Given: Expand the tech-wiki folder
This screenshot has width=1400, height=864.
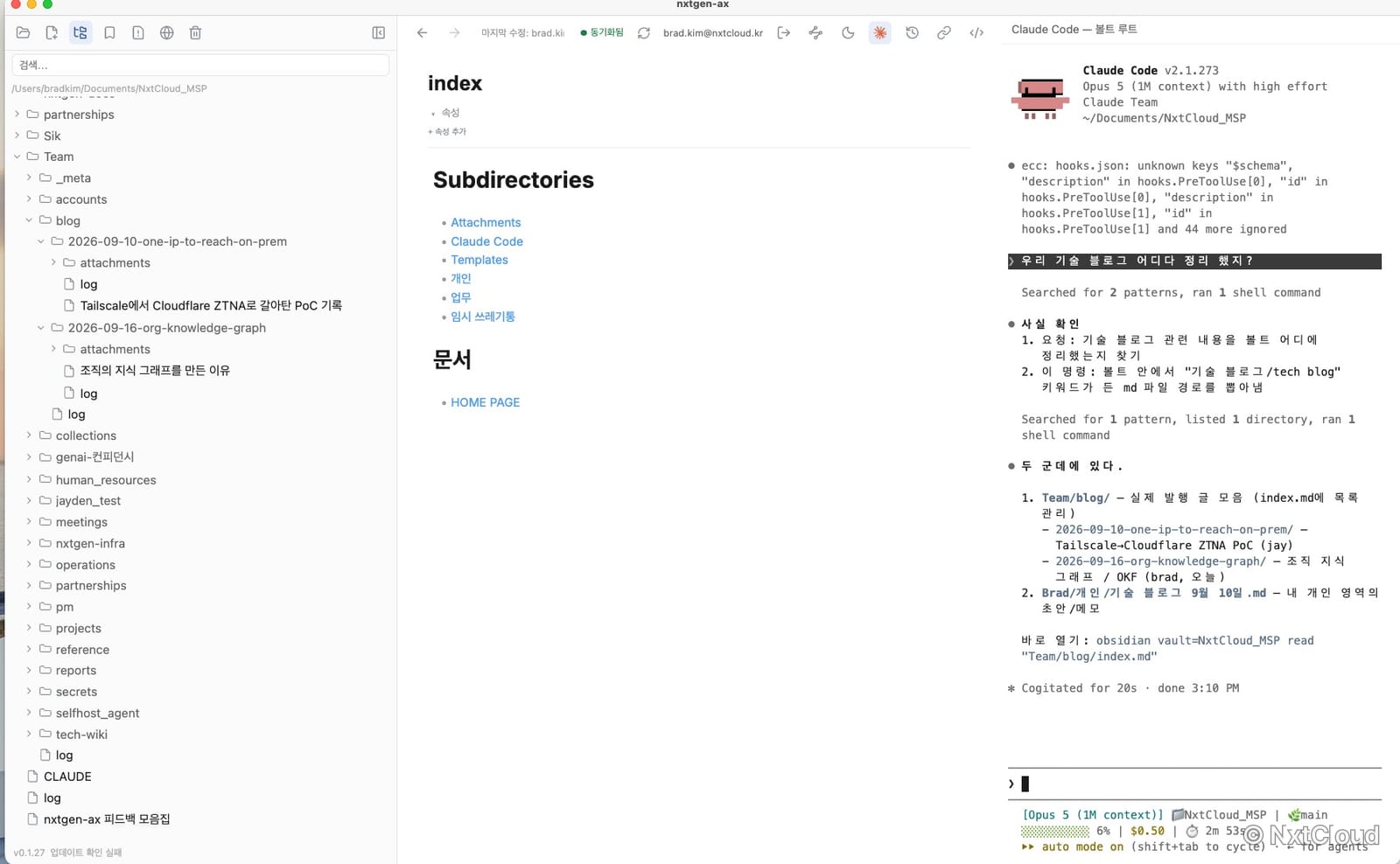Looking at the screenshot, I should coord(29,735).
